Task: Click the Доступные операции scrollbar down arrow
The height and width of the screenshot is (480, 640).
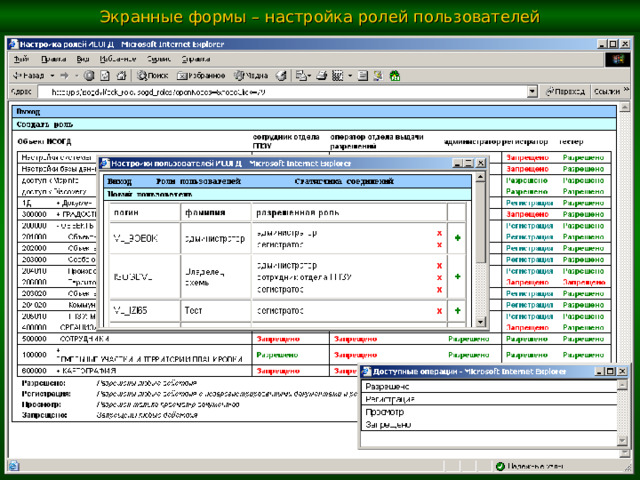Action: pos(622,440)
